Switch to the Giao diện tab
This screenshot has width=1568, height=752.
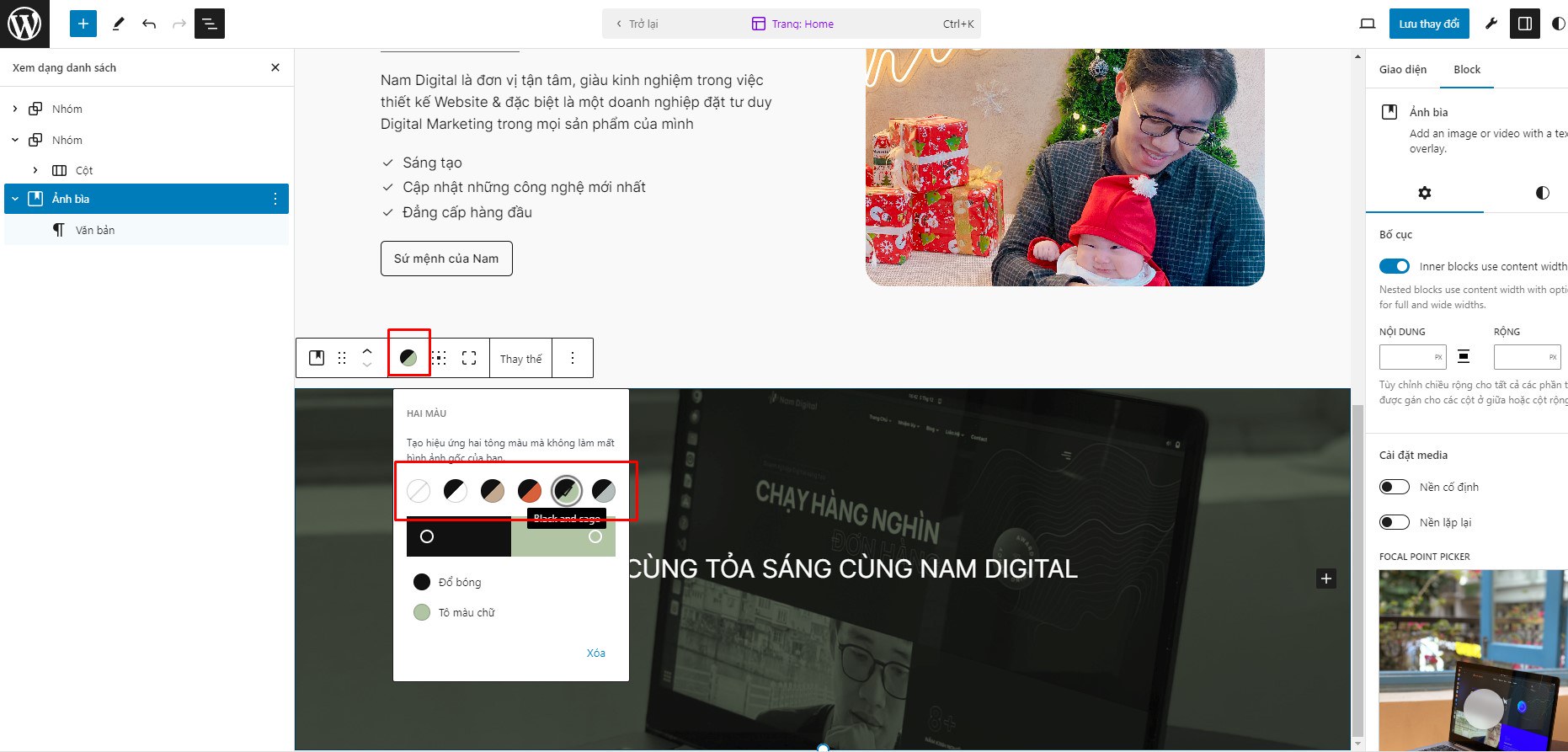point(1403,69)
